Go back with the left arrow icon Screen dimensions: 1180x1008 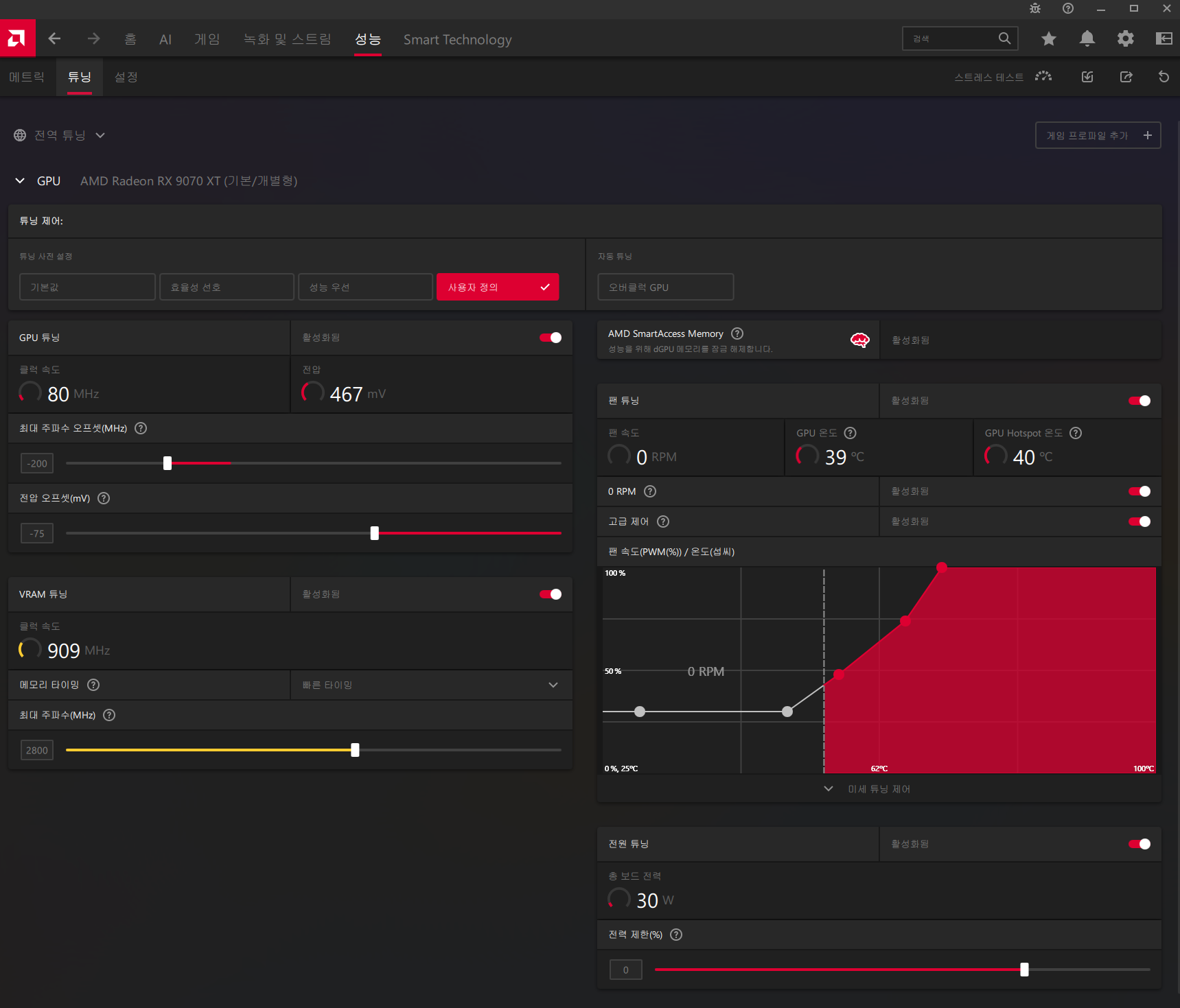tap(54, 39)
